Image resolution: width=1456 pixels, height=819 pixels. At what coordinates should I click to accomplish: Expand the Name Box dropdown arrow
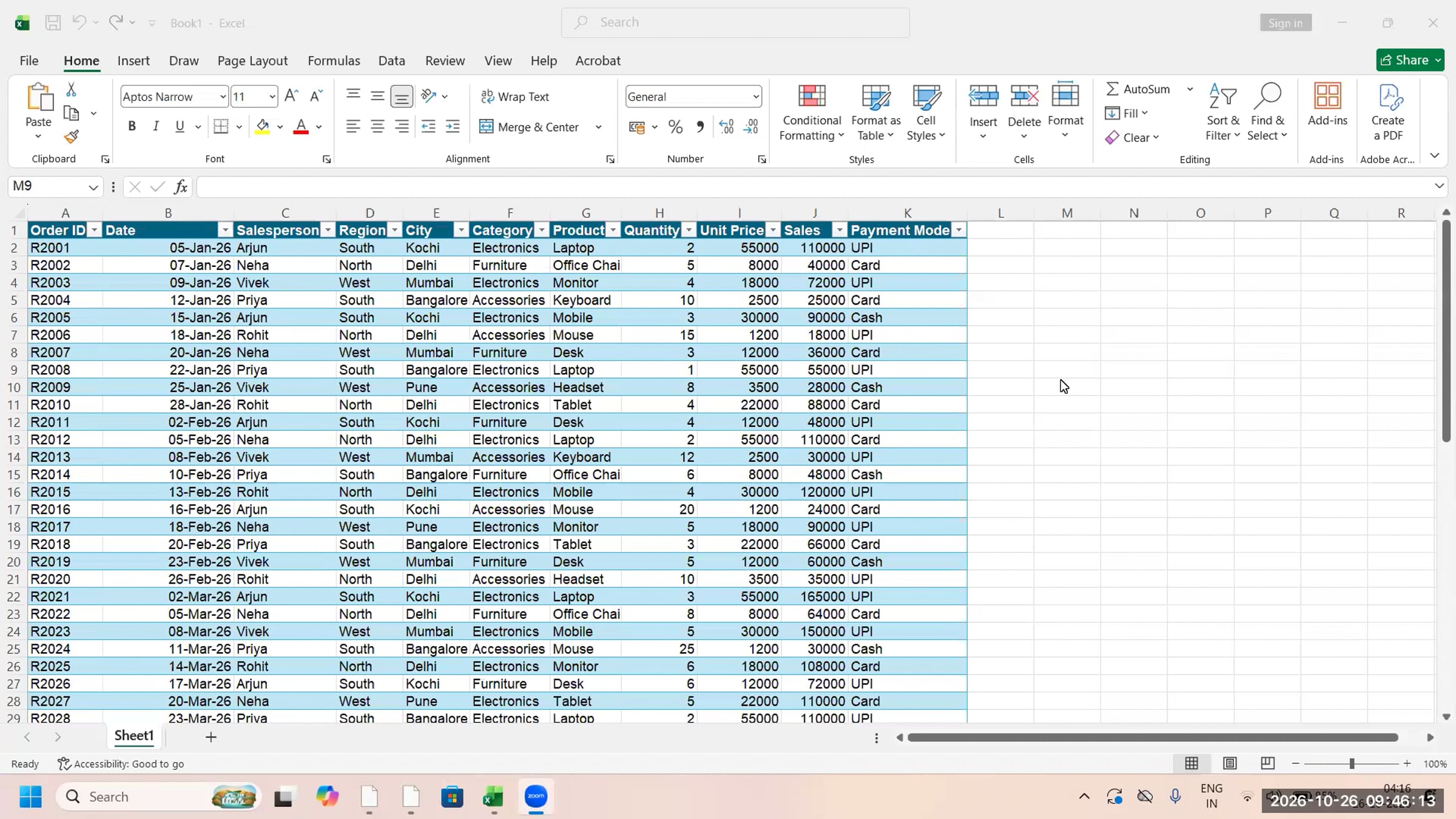point(93,187)
